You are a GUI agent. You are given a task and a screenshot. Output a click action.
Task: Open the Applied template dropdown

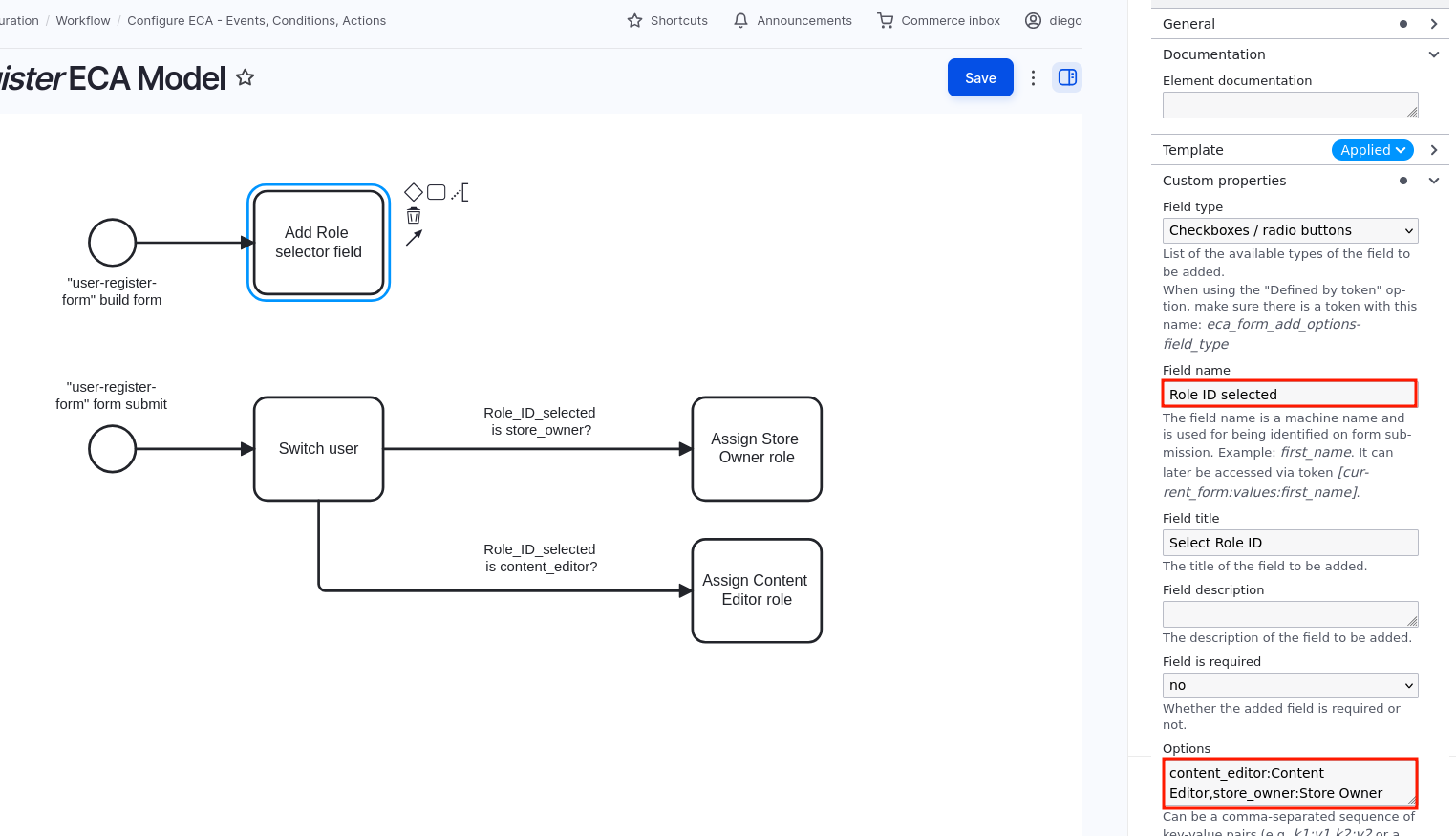1372,150
